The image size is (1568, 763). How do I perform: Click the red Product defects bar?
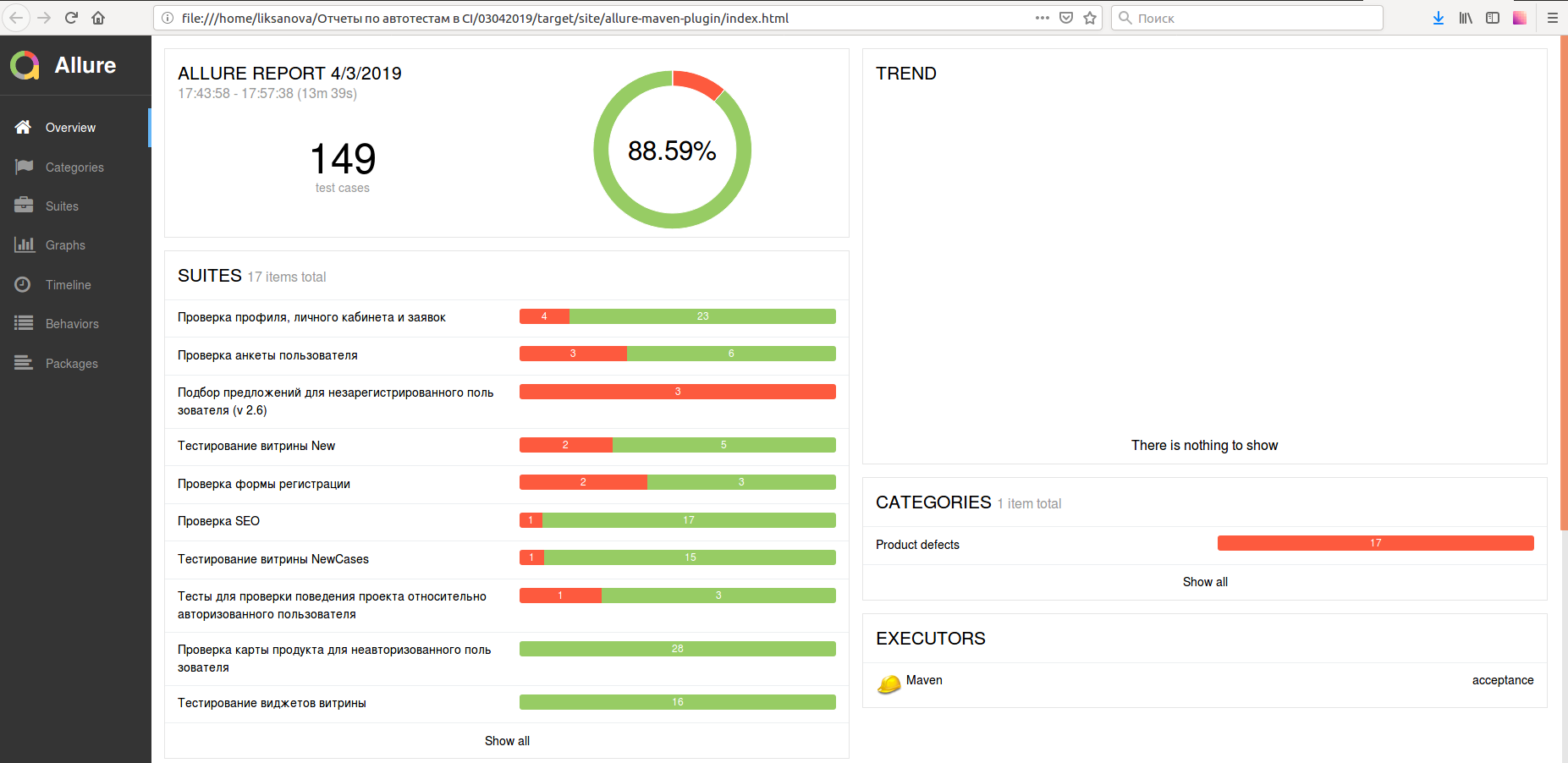1375,543
